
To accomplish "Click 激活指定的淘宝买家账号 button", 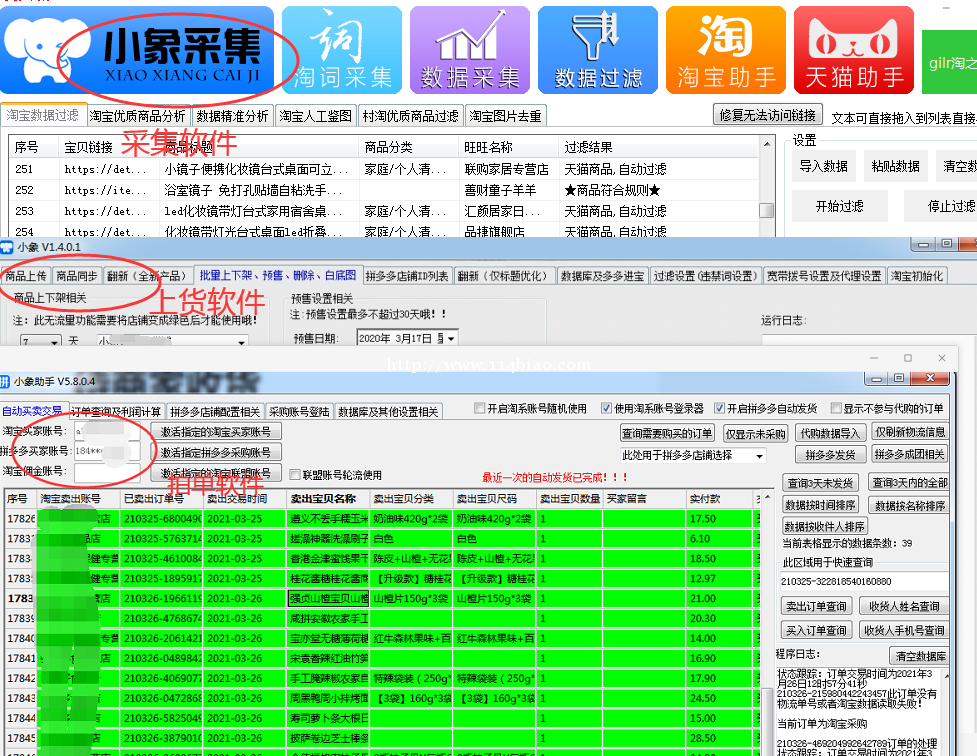I will [x=216, y=431].
